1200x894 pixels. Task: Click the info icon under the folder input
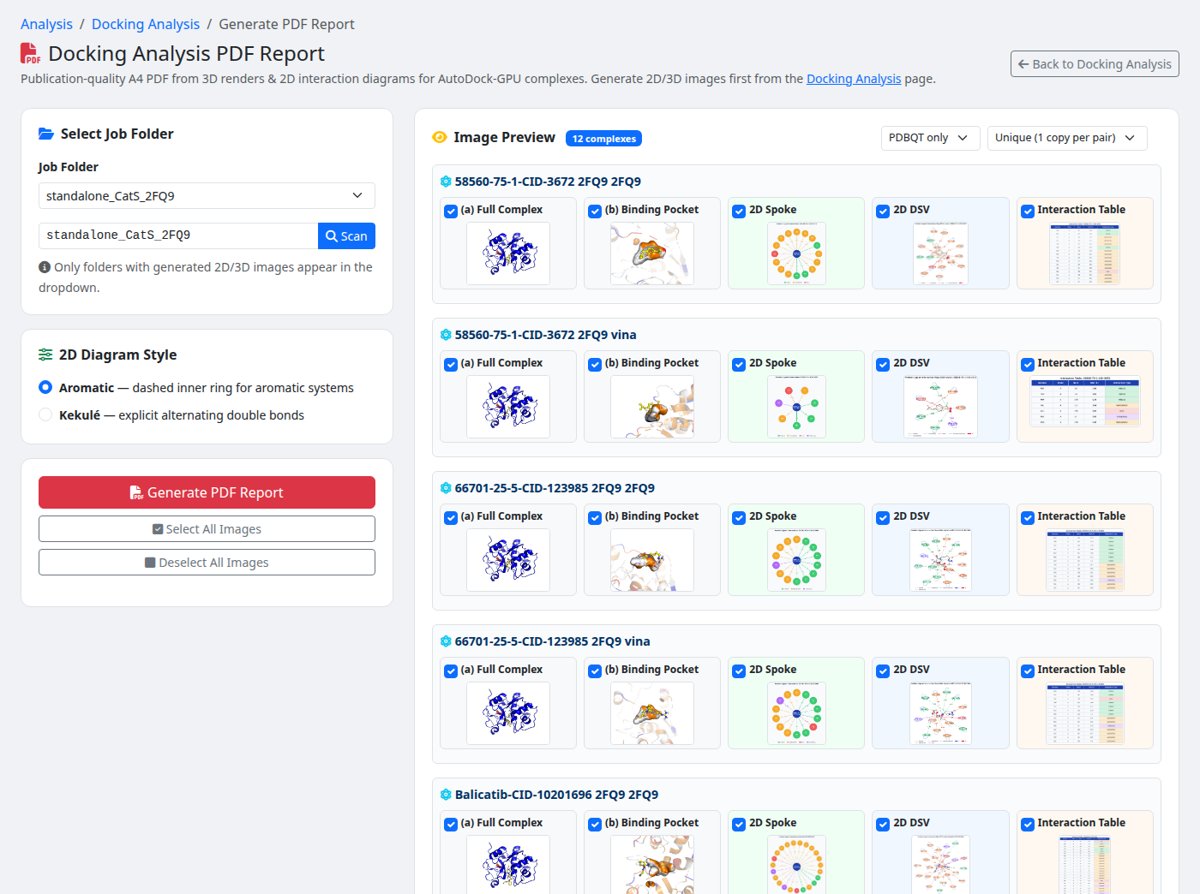(x=44, y=267)
